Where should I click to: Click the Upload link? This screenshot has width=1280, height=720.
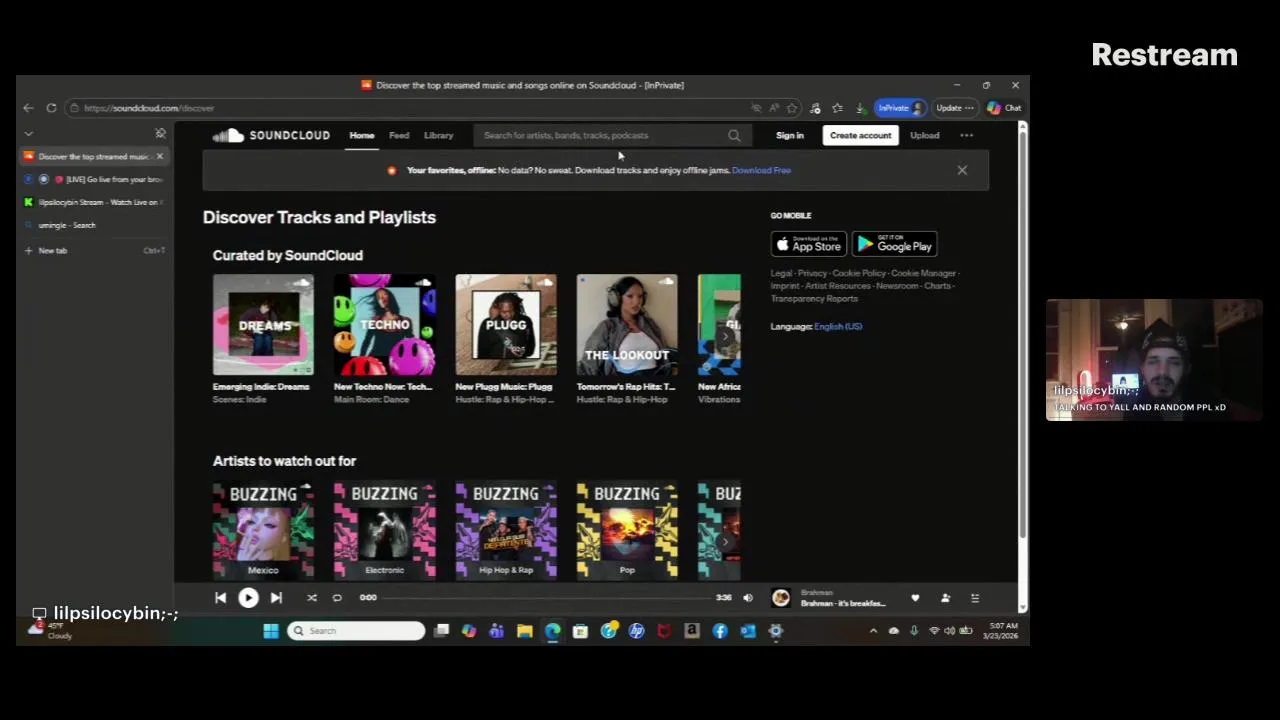(x=924, y=135)
